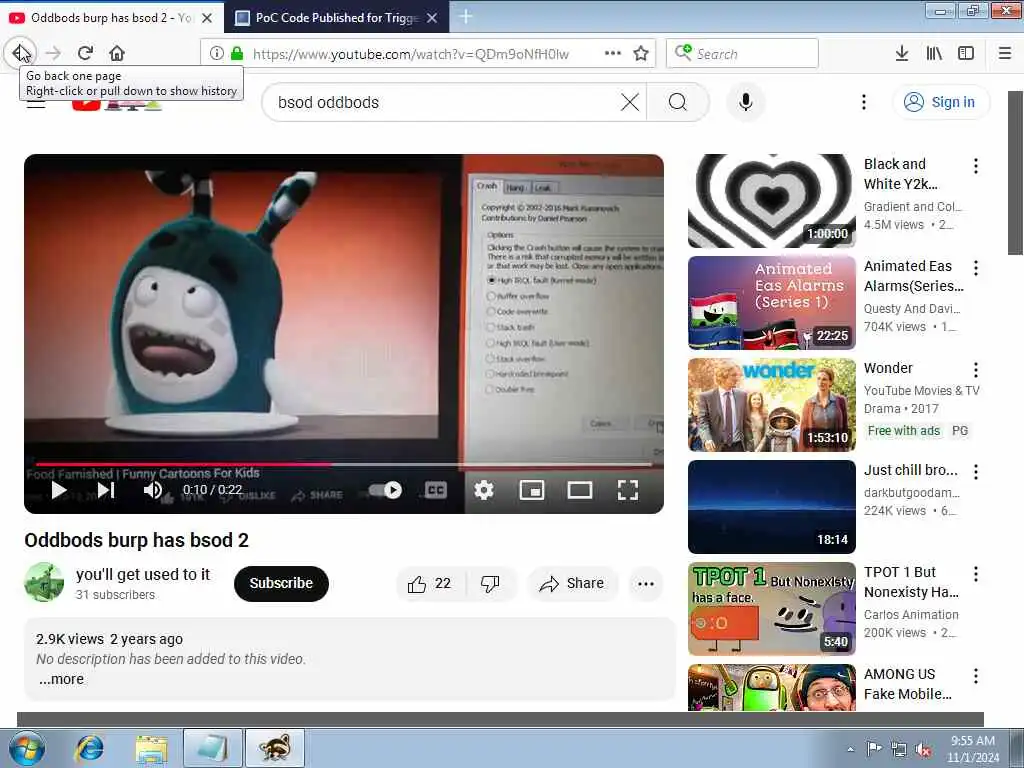Viewport: 1024px width, 768px height.
Task: Reload the current page
Action: pyautogui.click(x=85, y=53)
